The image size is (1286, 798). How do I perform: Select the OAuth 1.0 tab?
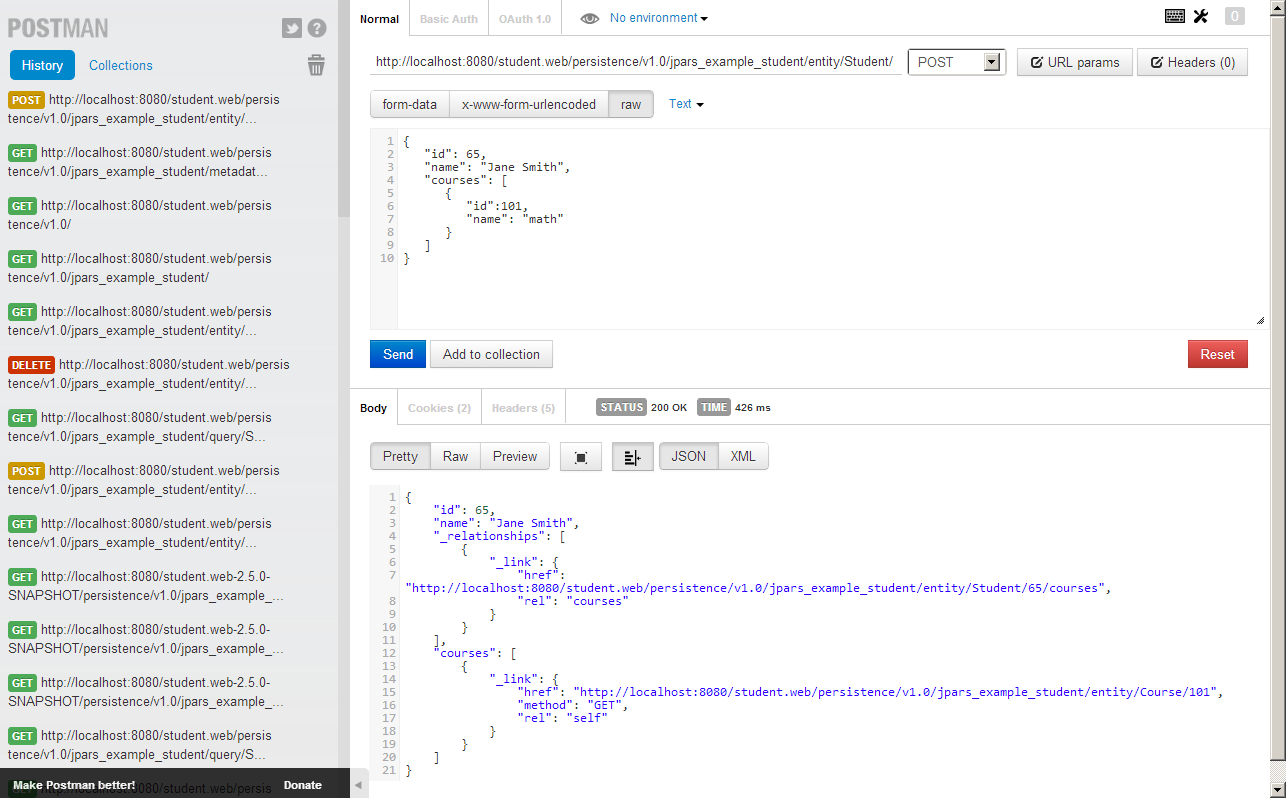(525, 19)
